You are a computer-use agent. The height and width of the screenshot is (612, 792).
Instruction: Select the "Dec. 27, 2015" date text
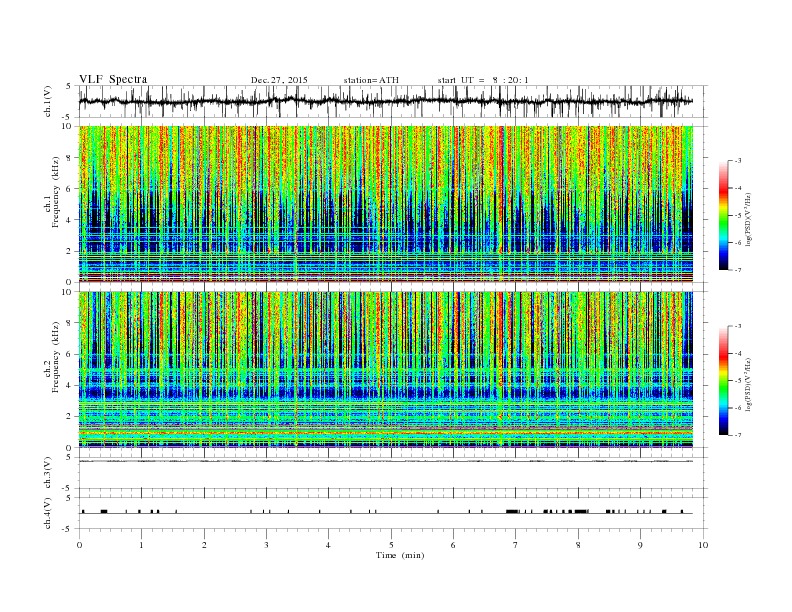pos(279,80)
